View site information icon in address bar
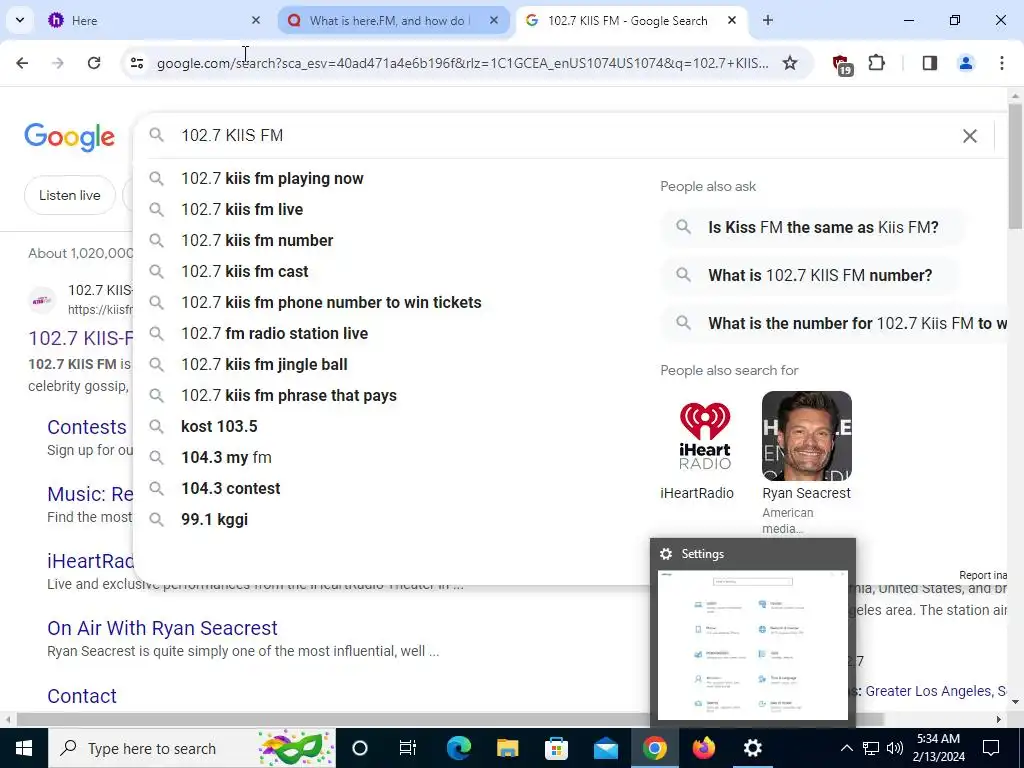The width and height of the screenshot is (1024, 768). pos(136,63)
